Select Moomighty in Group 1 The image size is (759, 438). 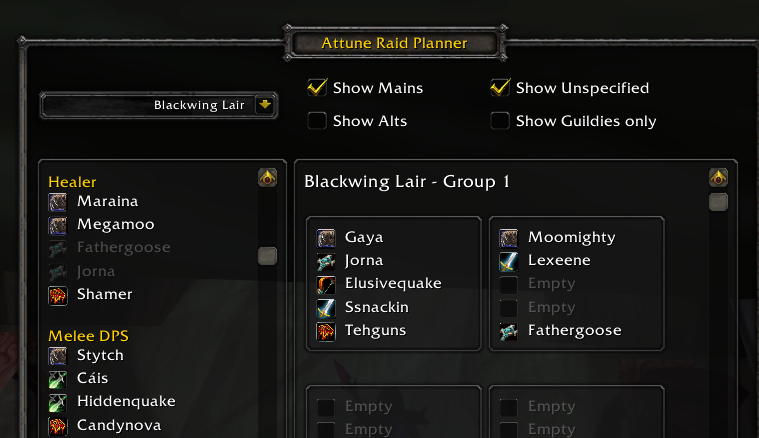click(x=571, y=238)
